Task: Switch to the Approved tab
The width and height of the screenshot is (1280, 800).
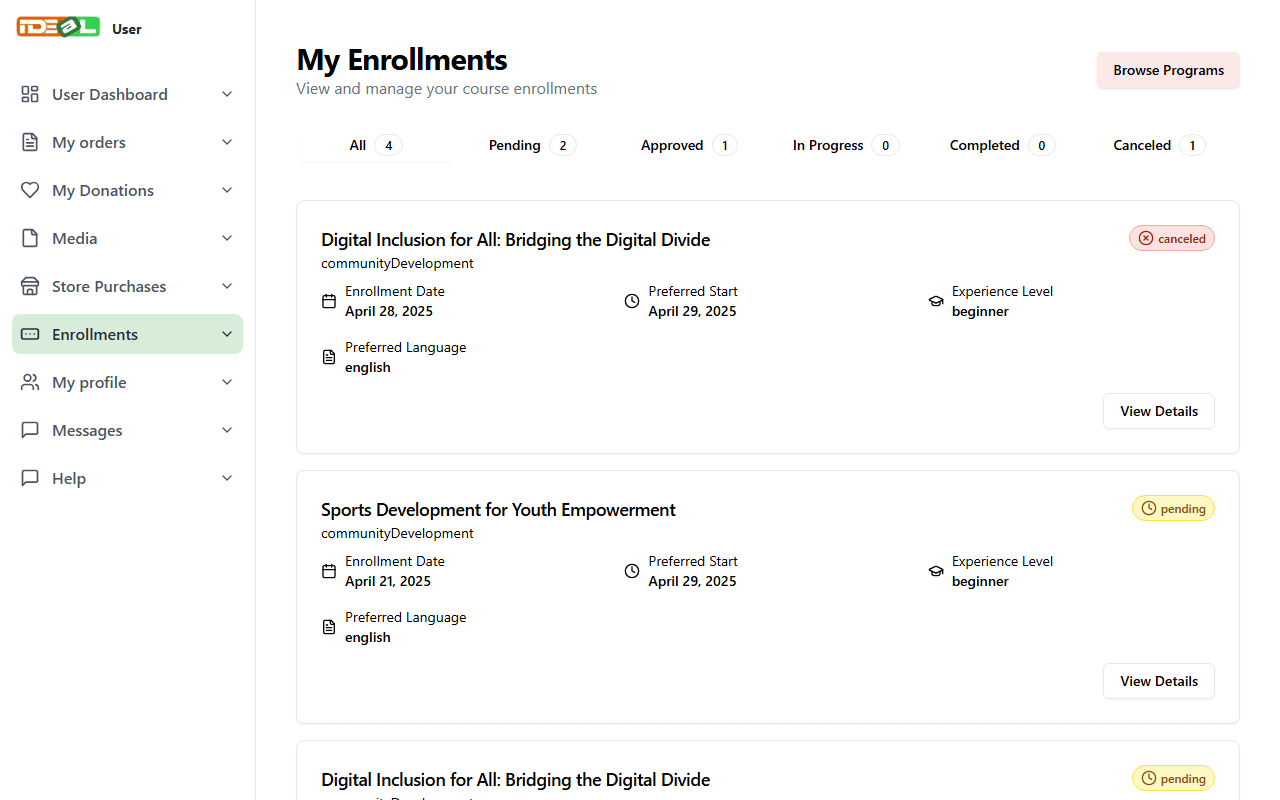Action: click(689, 145)
